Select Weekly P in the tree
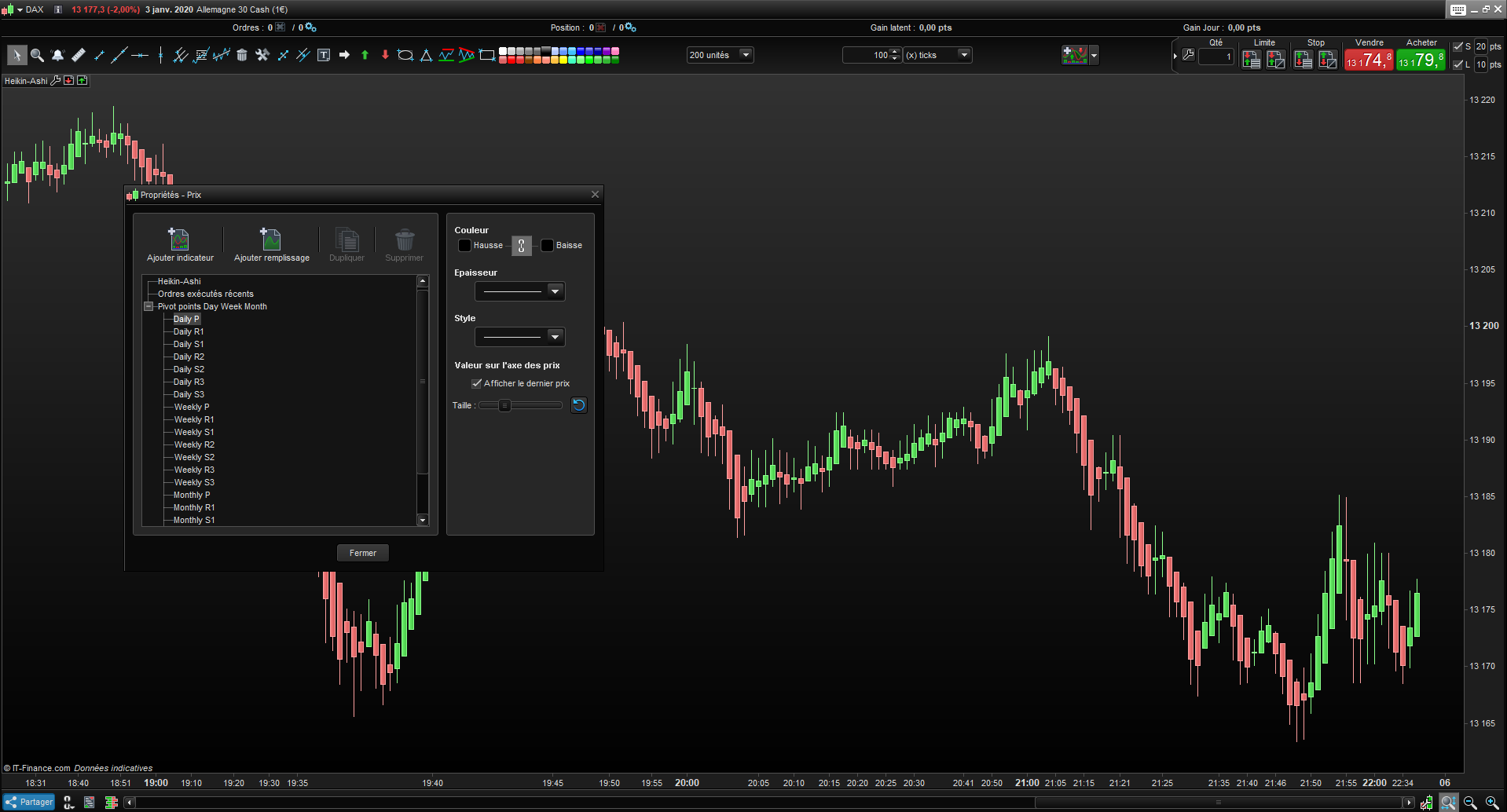Viewport: 1507px width, 812px height. tap(192, 407)
